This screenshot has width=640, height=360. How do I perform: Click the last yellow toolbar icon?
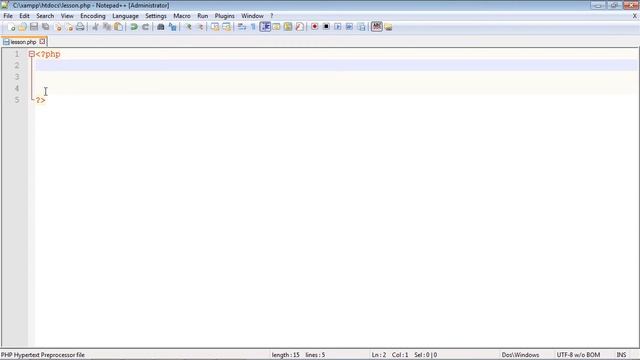[388, 27]
